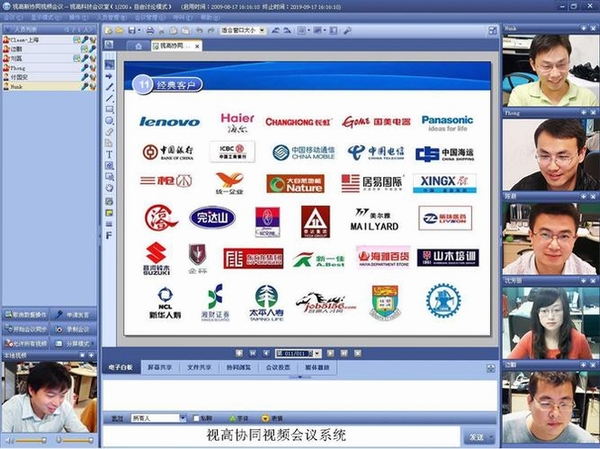The image size is (600, 449).
Task: Open the Send button dropdown arrow
Action: coord(491,437)
